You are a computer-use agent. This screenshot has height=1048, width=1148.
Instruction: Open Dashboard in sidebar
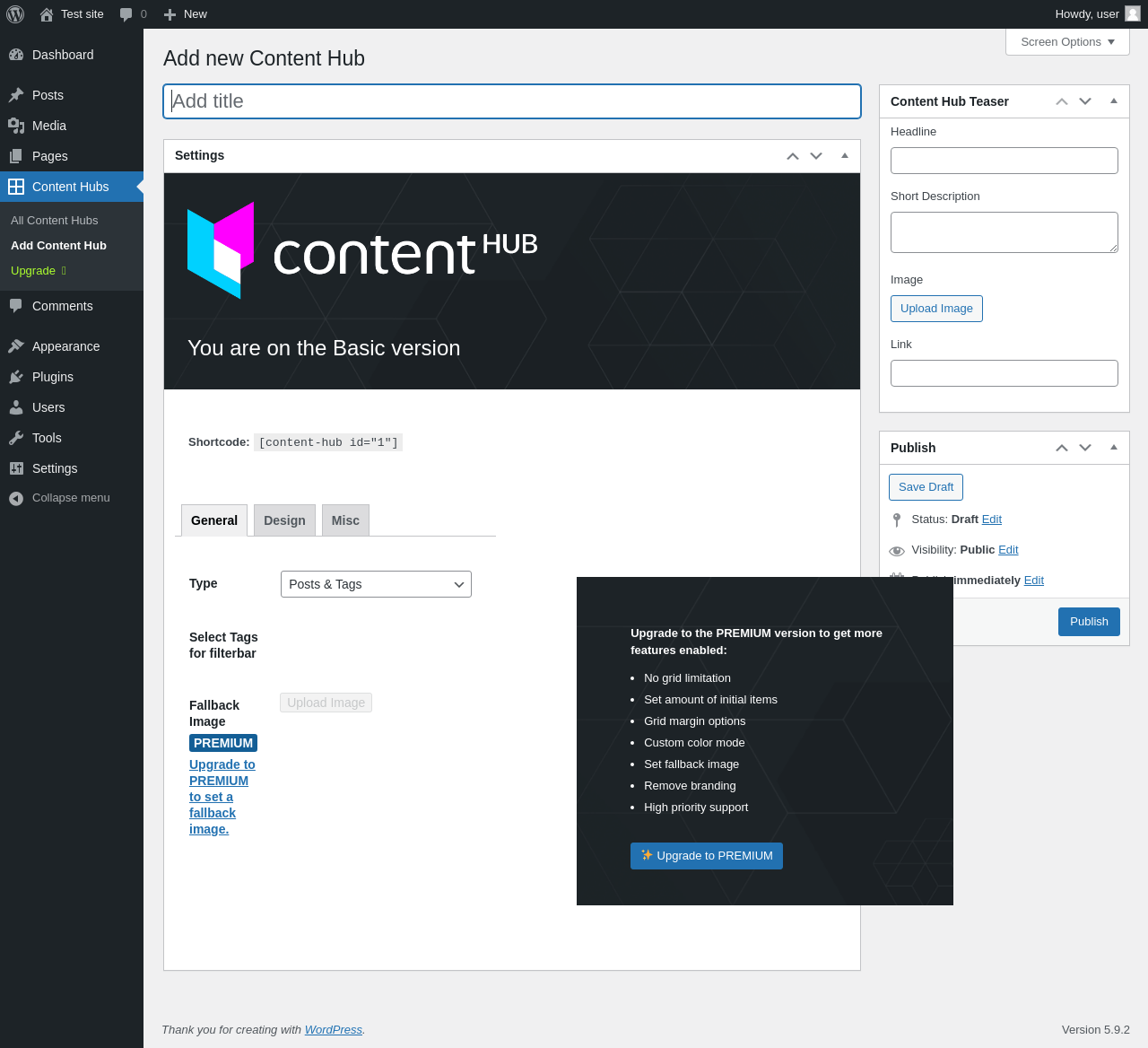point(72,55)
